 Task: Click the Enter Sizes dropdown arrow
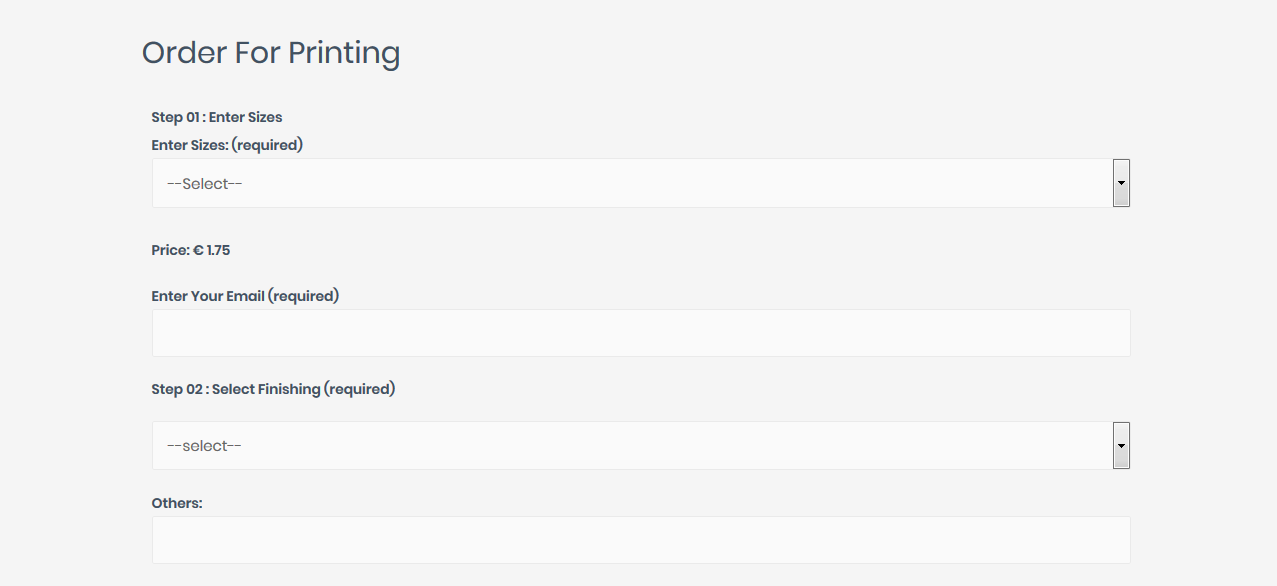coord(1121,183)
